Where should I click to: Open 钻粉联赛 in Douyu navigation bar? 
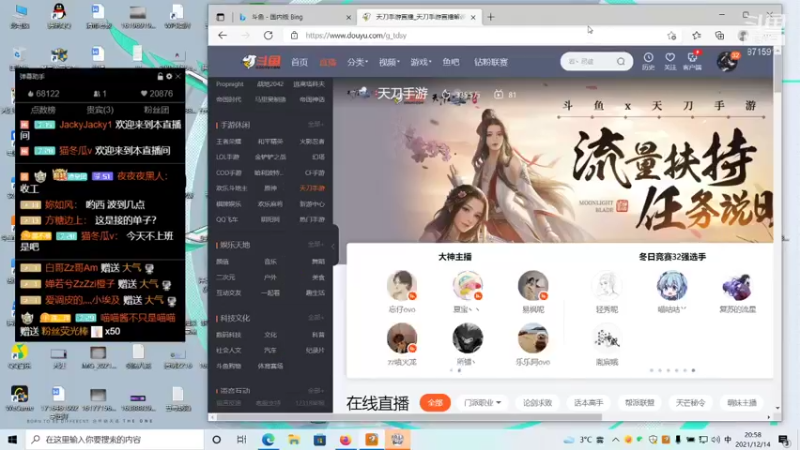(491, 62)
